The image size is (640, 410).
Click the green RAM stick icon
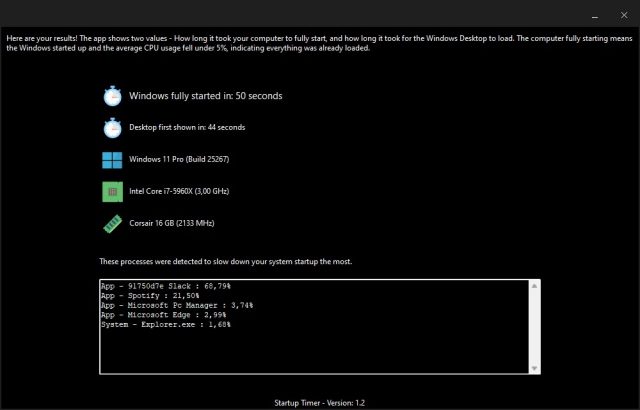(x=112, y=224)
